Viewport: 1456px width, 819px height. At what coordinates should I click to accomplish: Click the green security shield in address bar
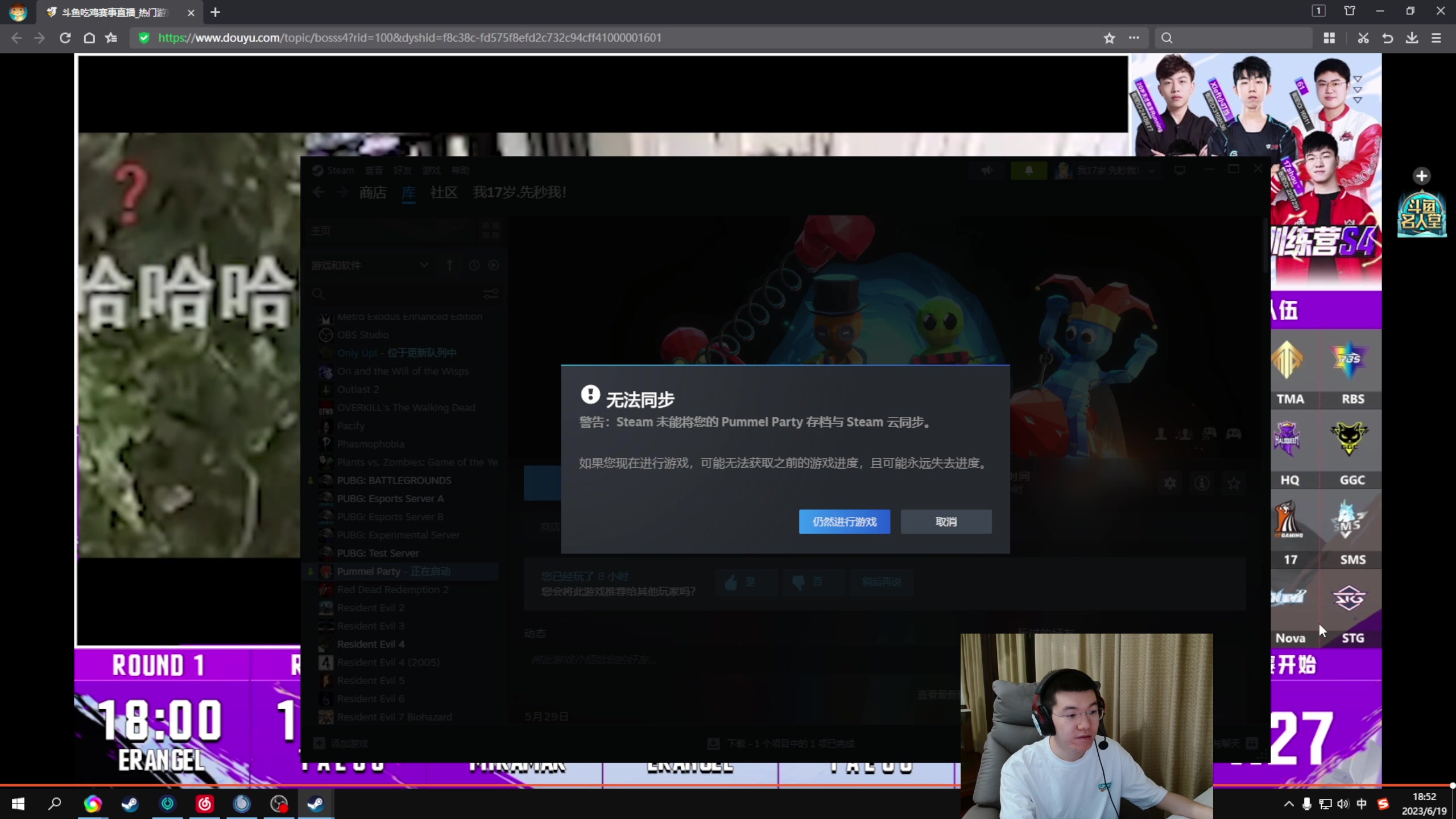[144, 38]
